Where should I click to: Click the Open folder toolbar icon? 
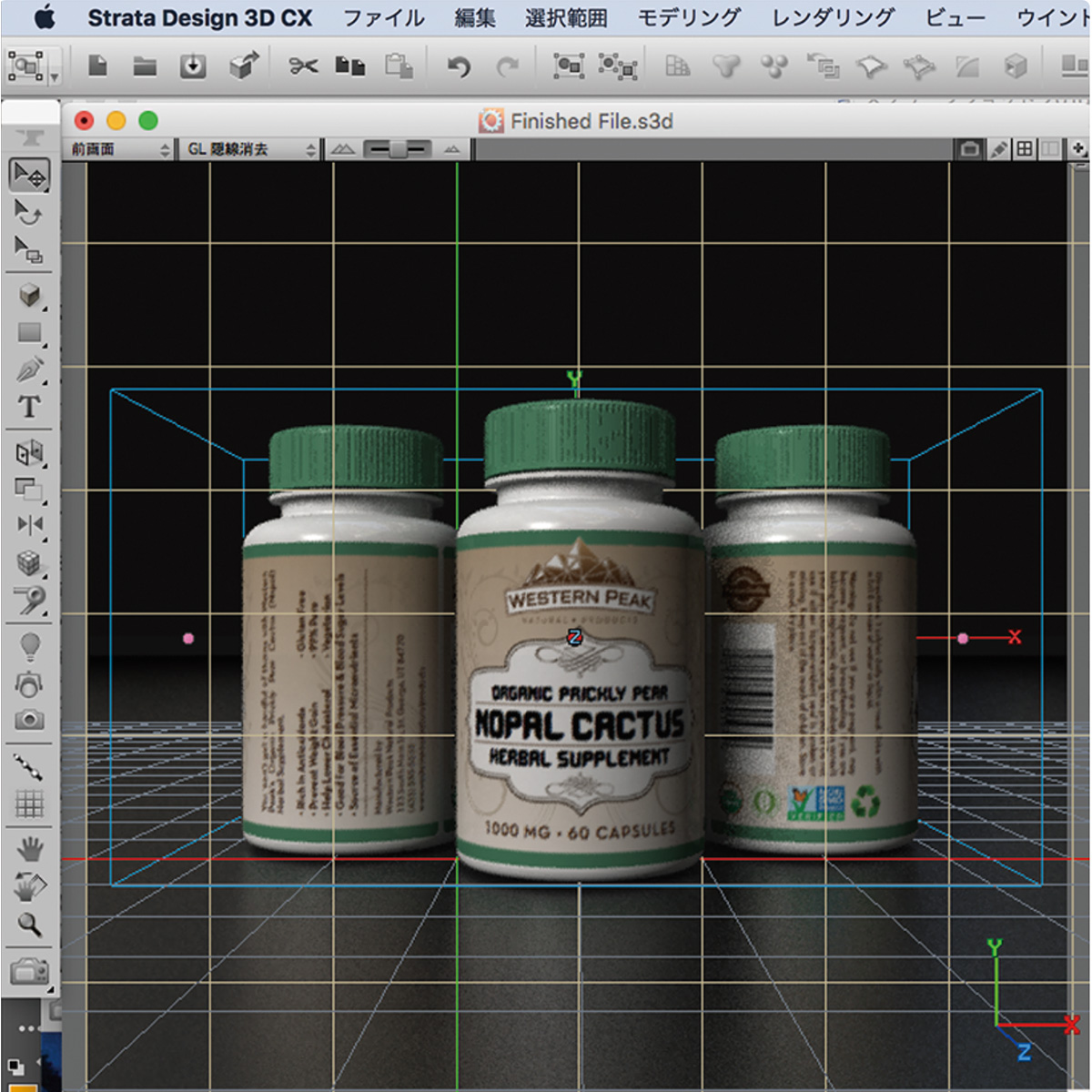145,66
